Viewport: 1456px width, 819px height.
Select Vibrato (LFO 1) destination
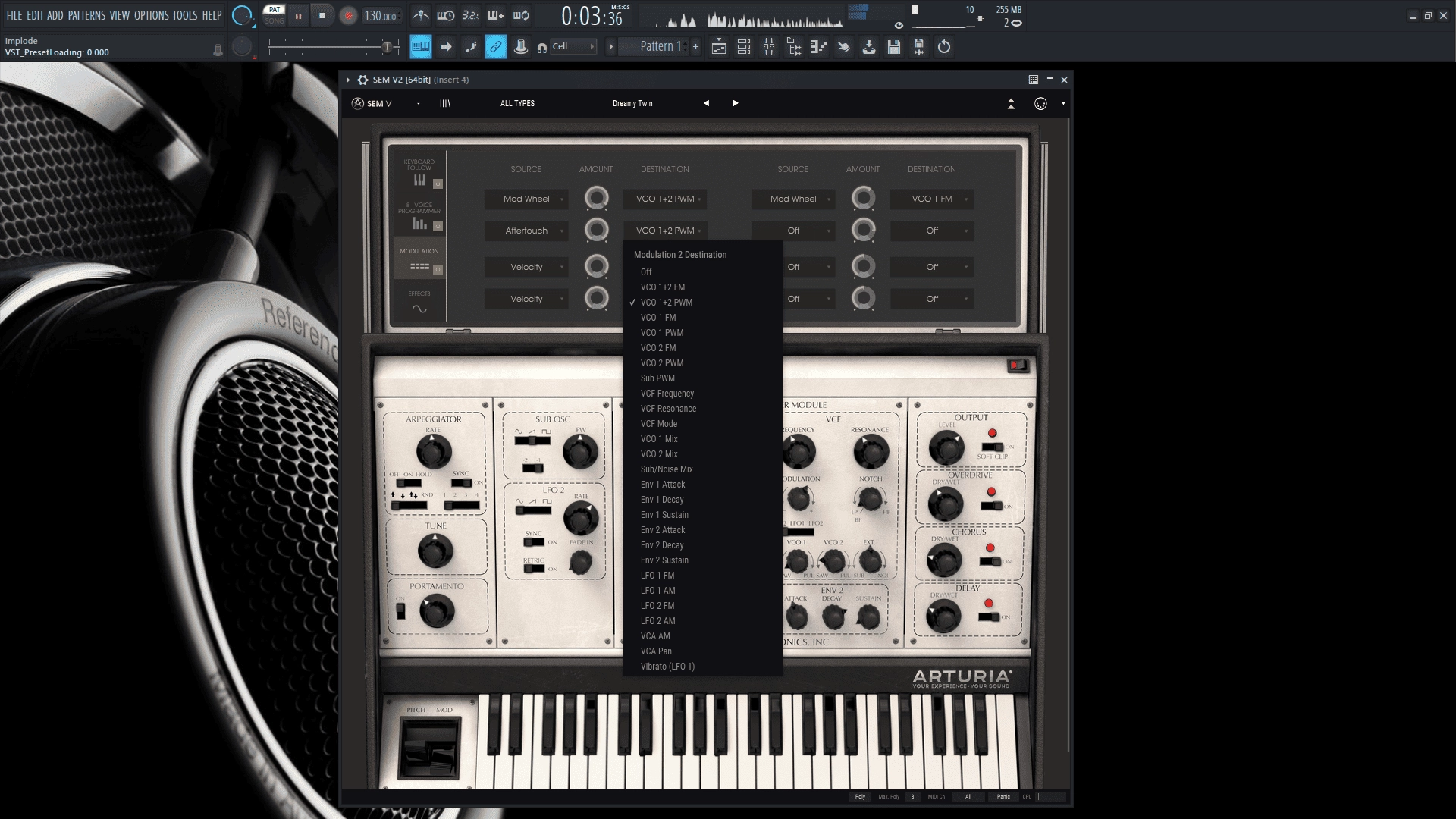[x=702, y=667]
